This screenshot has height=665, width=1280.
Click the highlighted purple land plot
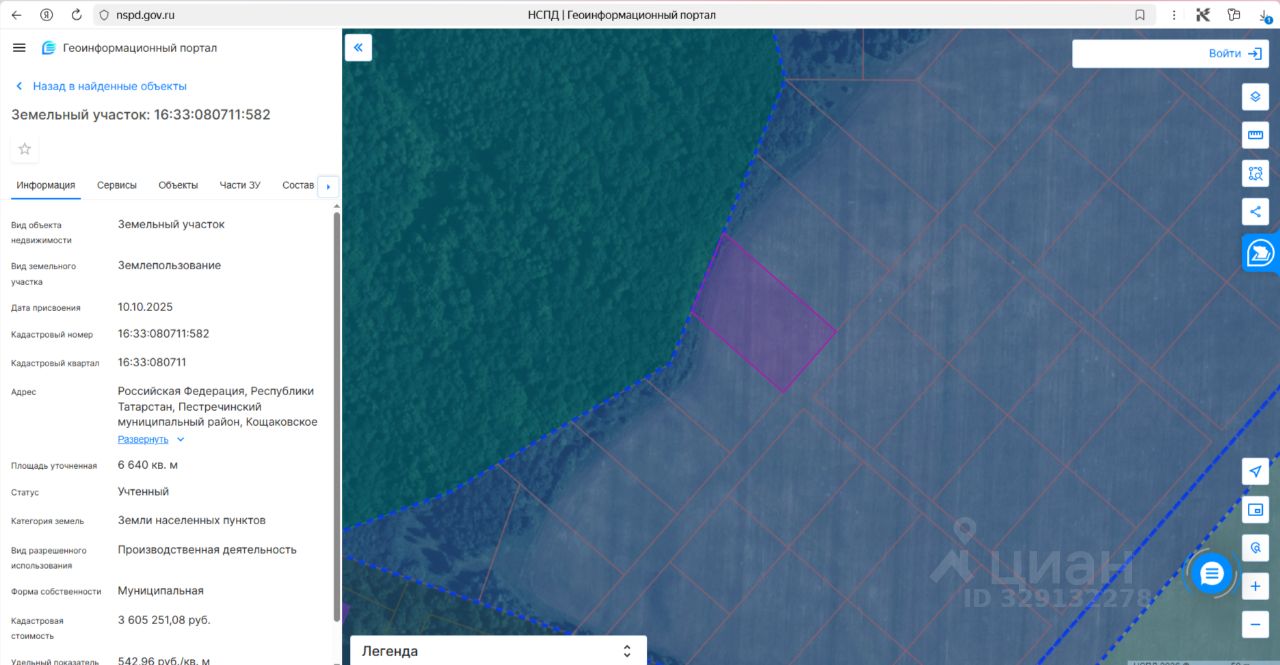[763, 314]
